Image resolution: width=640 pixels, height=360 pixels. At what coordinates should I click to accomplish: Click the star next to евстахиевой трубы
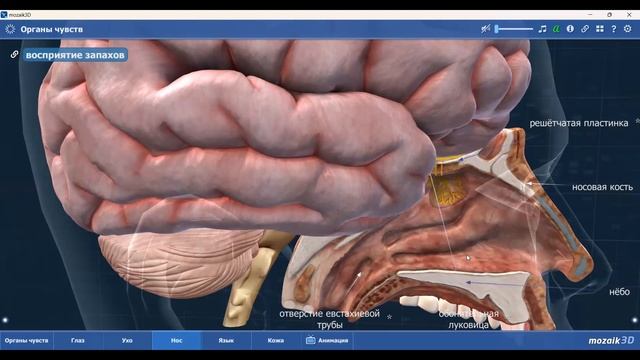389,317
